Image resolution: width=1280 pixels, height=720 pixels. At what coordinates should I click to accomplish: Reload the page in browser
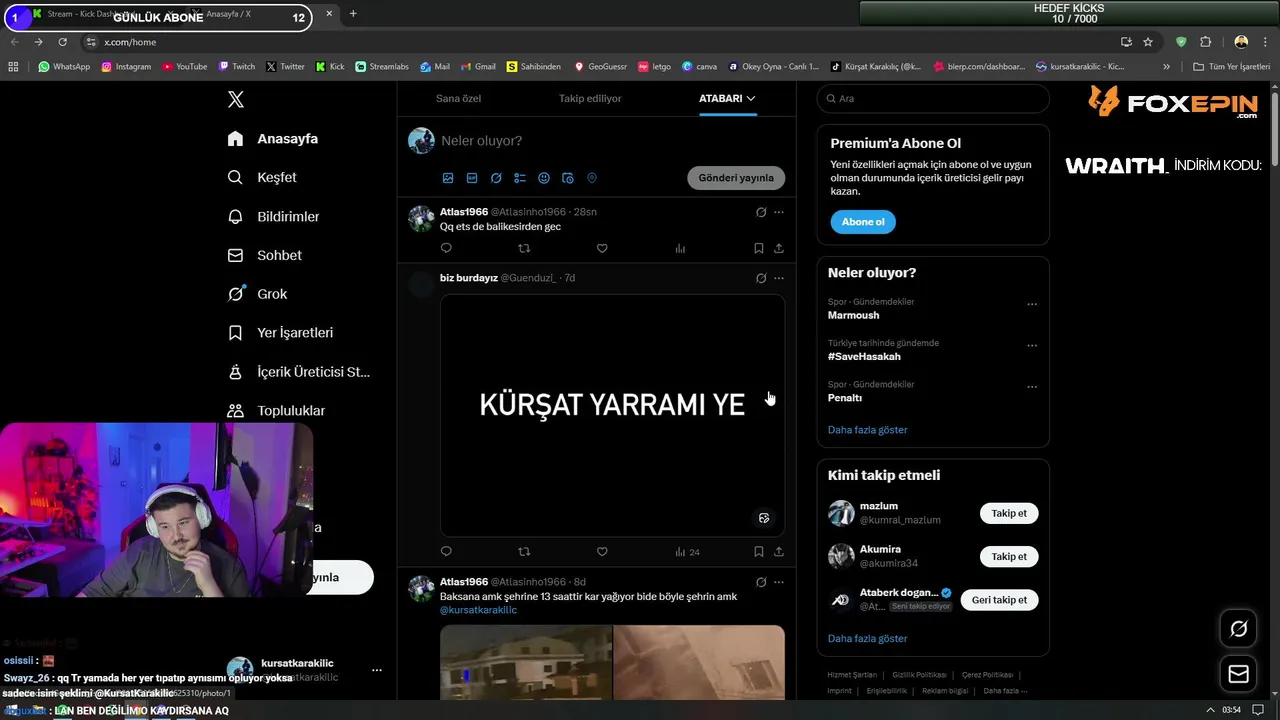(62, 42)
